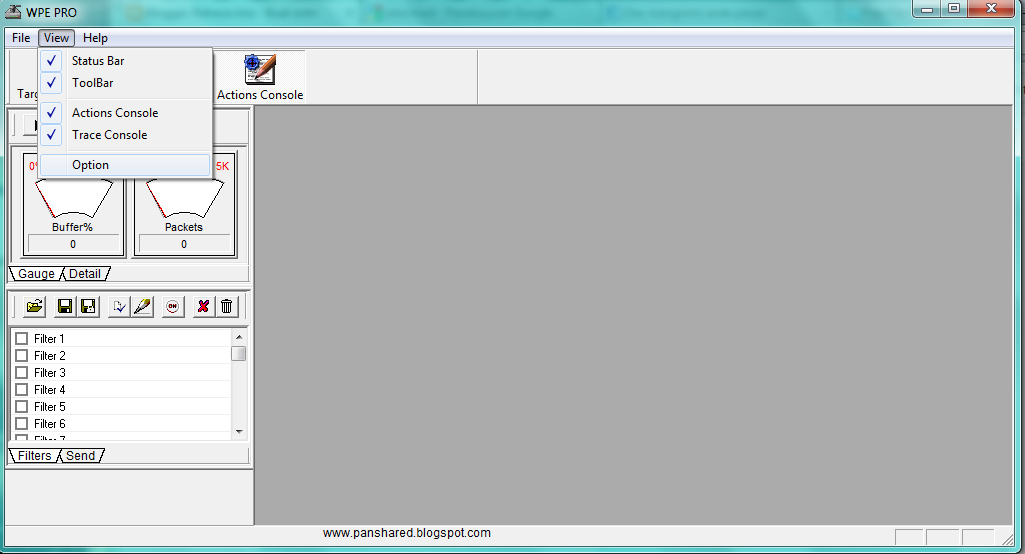Screen dimensions: 1025x554
Task: Enable the Filter 4 checkbox
Action: click(22, 390)
